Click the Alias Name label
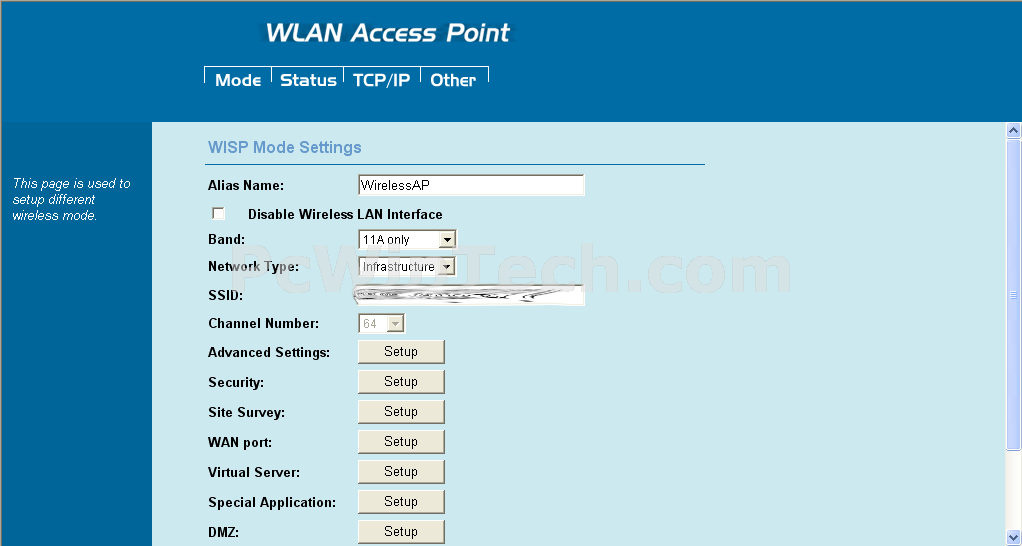 coord(246,186)
